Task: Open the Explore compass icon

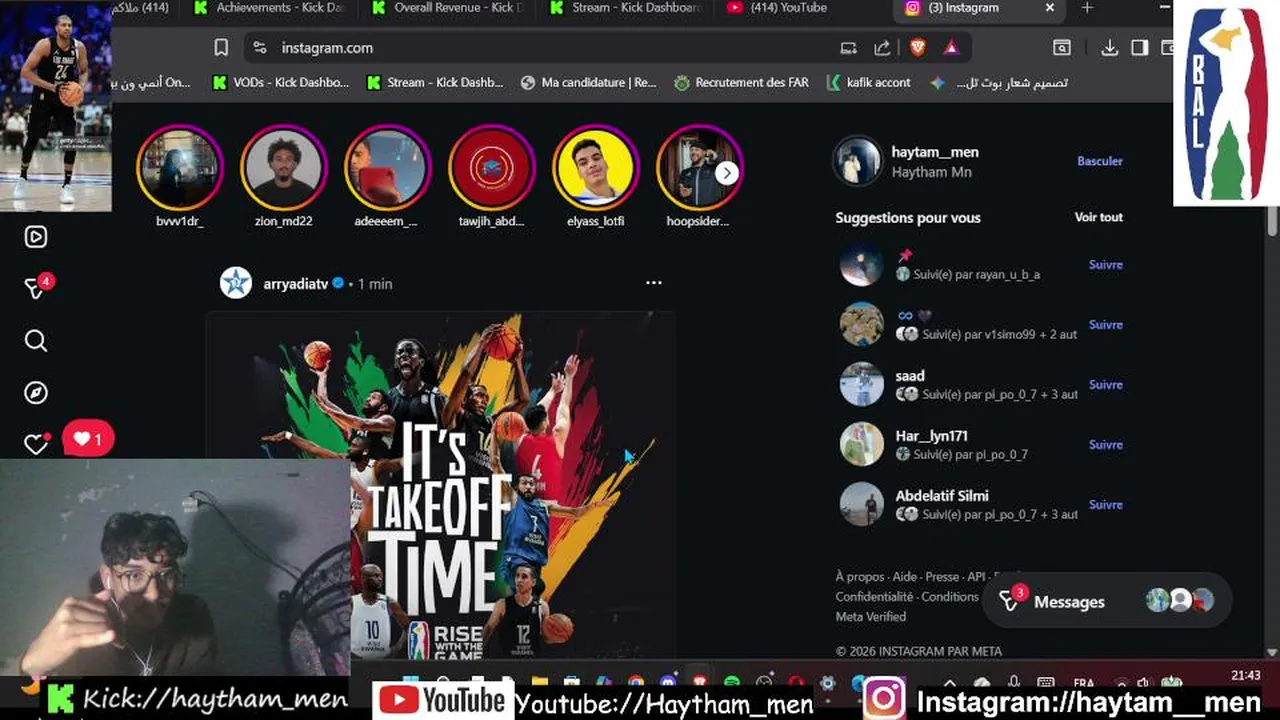Action: [36, 393]
